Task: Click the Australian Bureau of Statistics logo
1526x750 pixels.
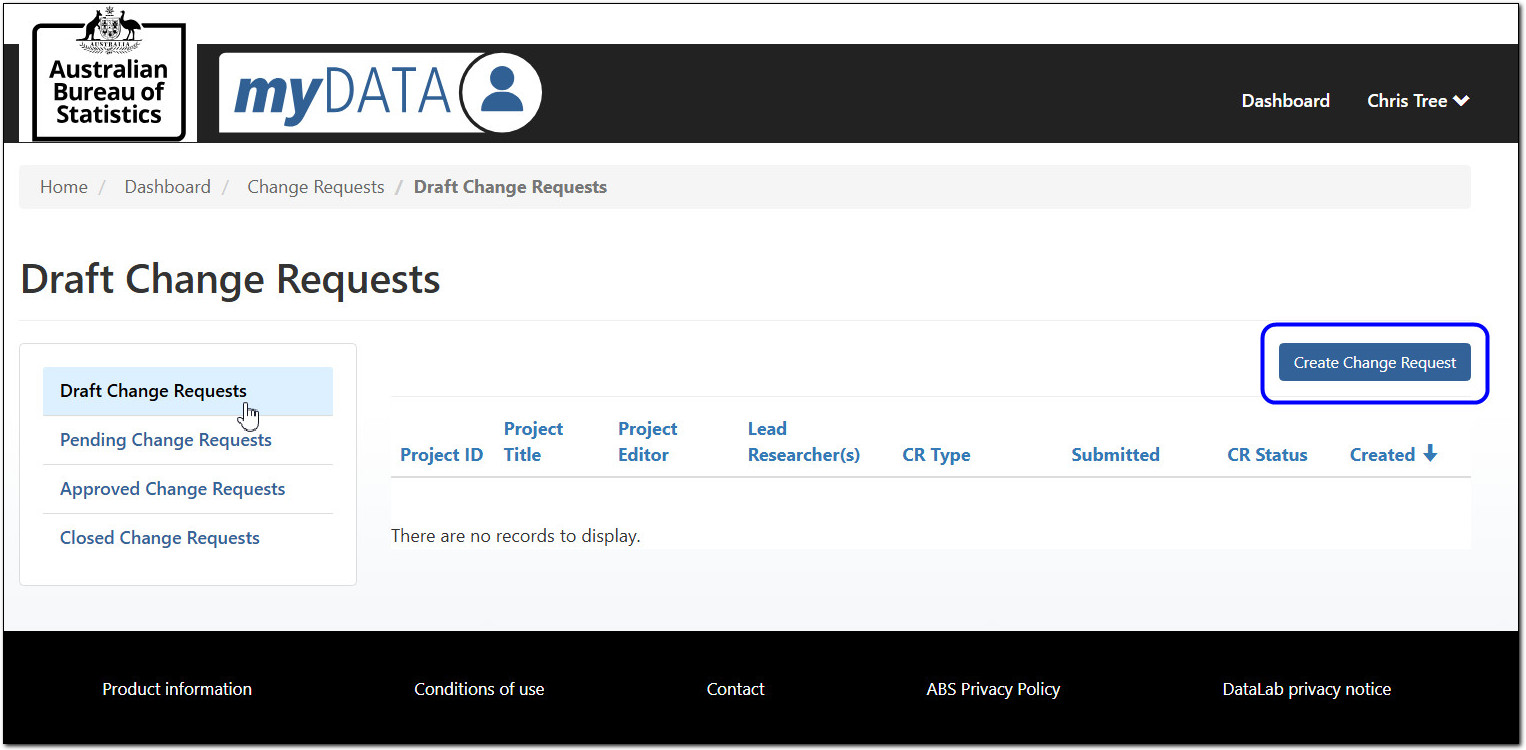Action: 109,75
